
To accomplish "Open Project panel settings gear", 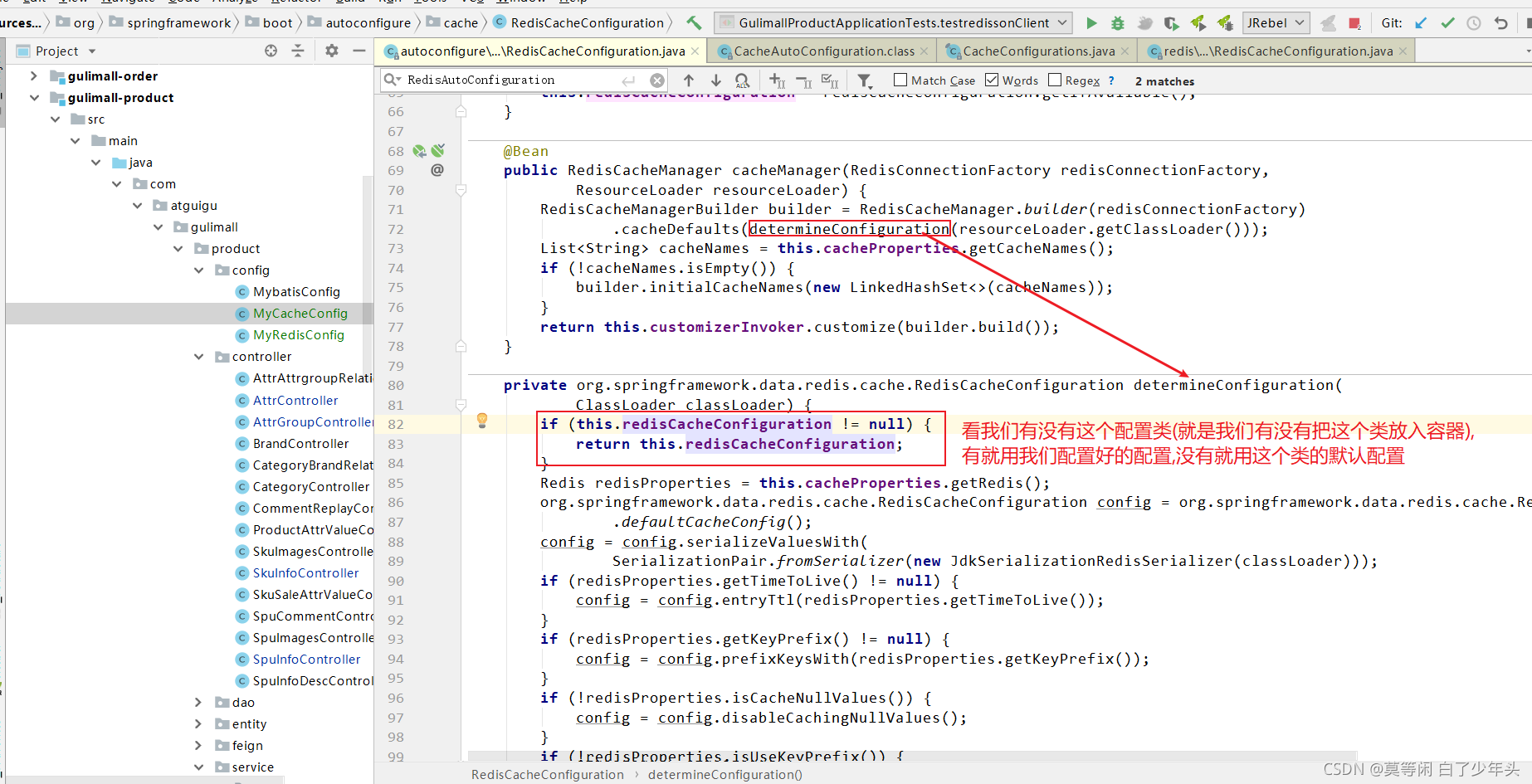I will [332, 51].
